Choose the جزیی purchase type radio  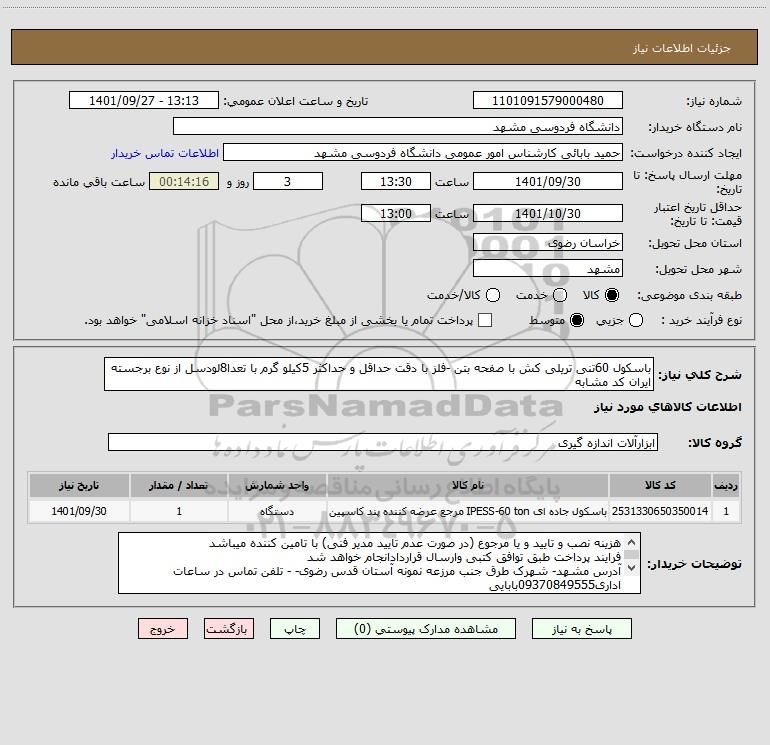tap(636, 320)
